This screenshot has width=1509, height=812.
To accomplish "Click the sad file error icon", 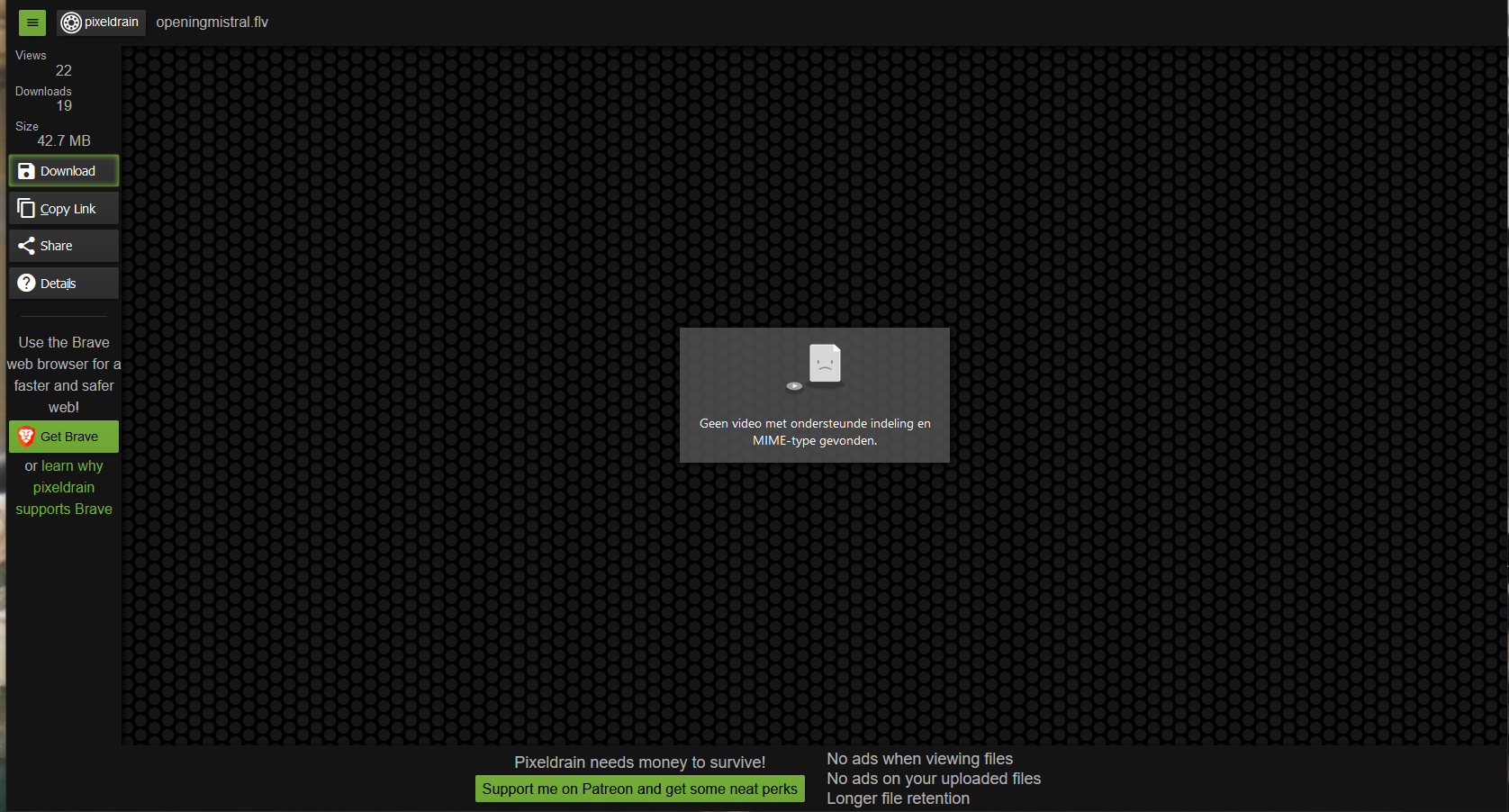I will [825, 364].
